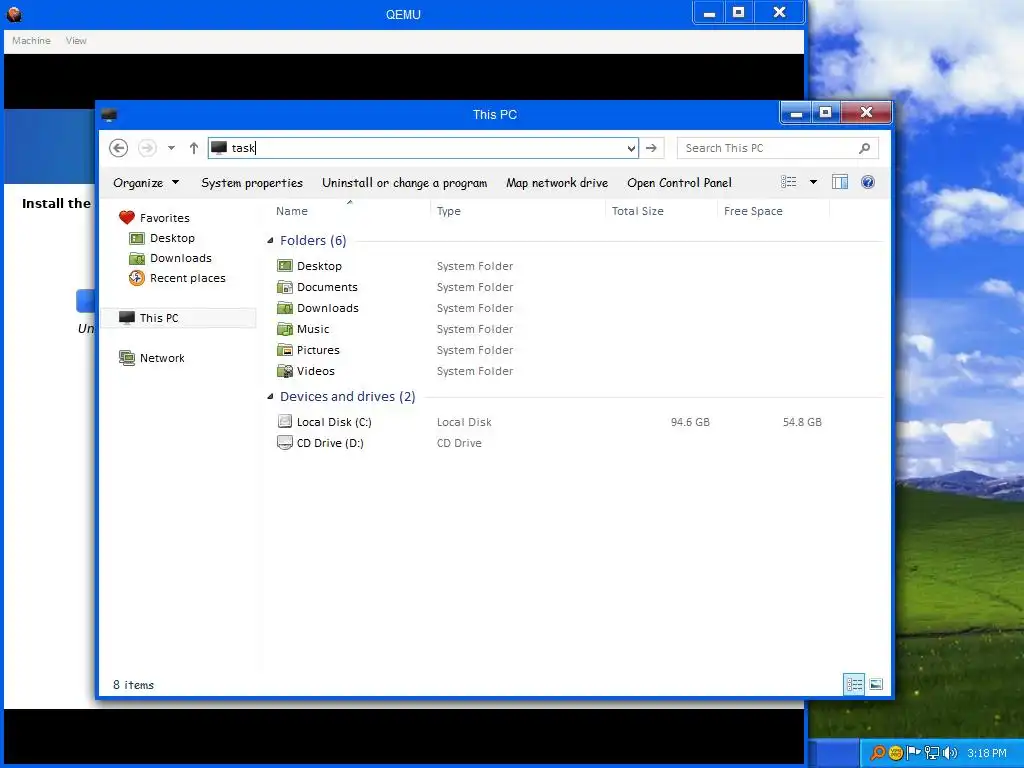Click the Pictures folder icon

tap(285, 349)
